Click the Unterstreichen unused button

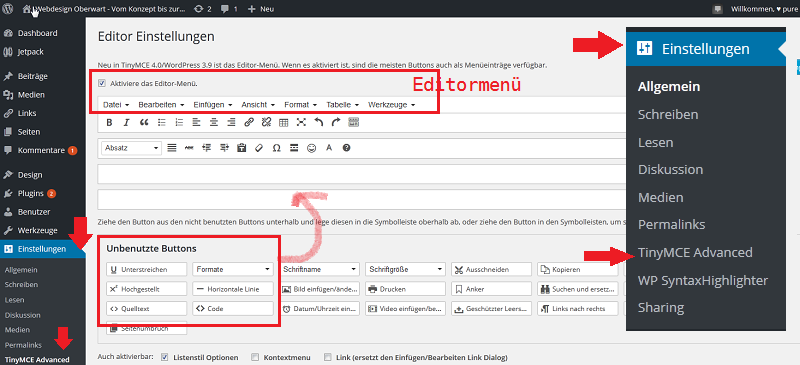146,269
